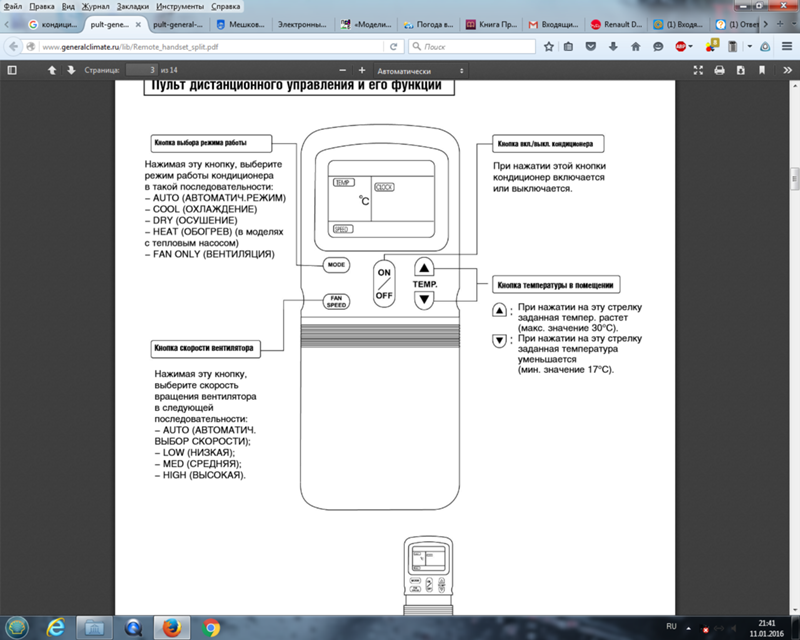Open zoom level dropdown 'Автоматически'
The image size is (800, 640).
pos(425,71)
